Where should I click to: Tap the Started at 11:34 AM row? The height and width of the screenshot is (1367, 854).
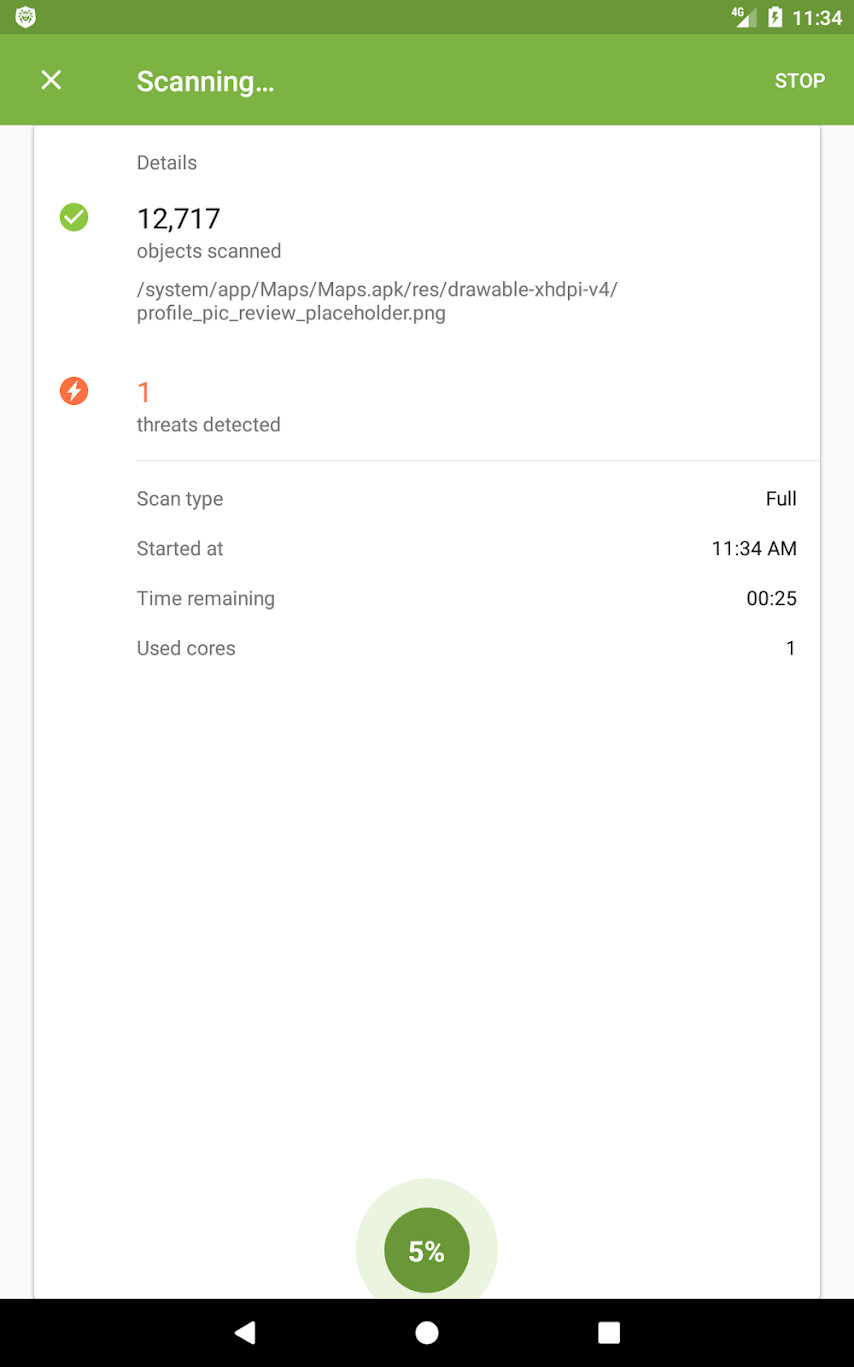click(466, 549)
